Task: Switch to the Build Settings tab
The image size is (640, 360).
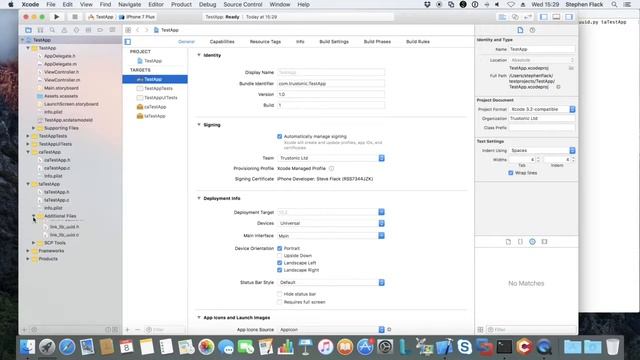Action: coord(334,42)
